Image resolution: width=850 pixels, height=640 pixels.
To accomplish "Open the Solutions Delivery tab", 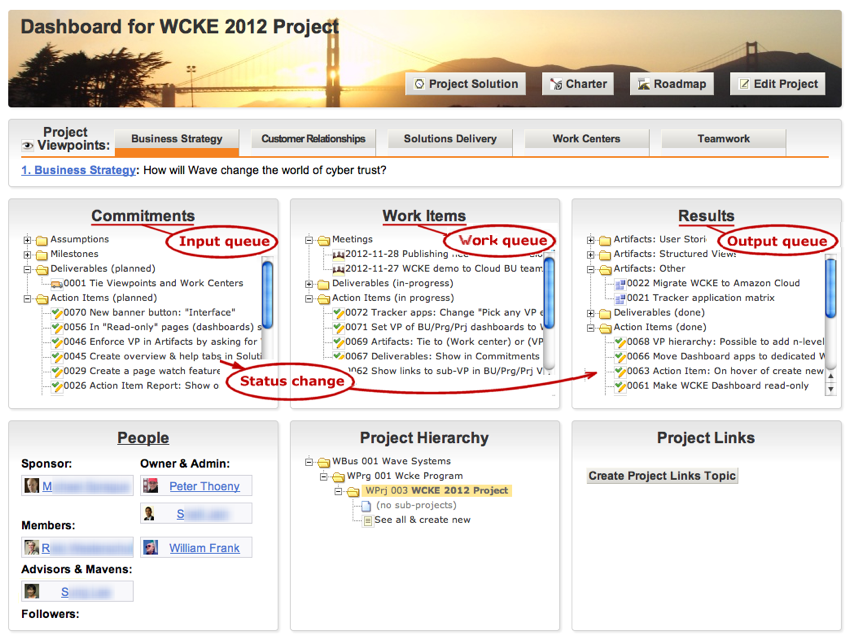I will [450, 139].
